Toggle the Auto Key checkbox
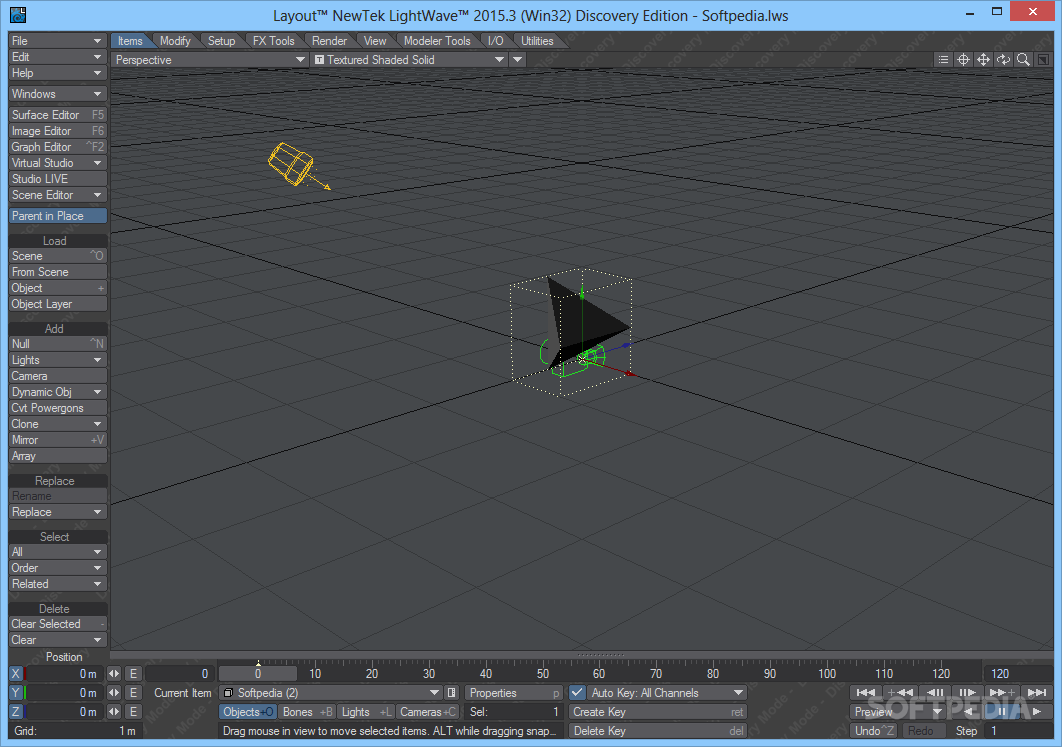 [x=577, y=692]
